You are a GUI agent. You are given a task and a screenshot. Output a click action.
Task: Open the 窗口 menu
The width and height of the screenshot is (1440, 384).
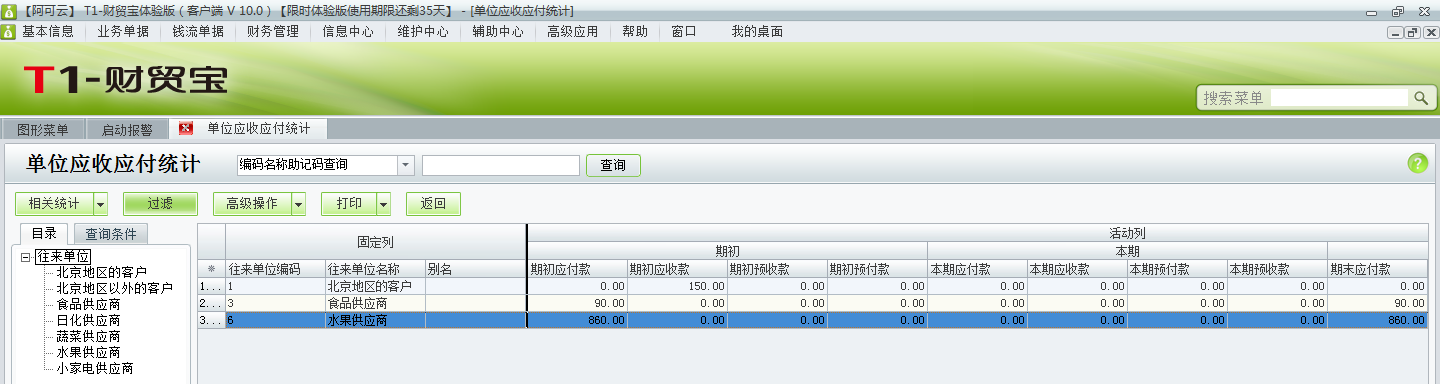pos(684,31)
